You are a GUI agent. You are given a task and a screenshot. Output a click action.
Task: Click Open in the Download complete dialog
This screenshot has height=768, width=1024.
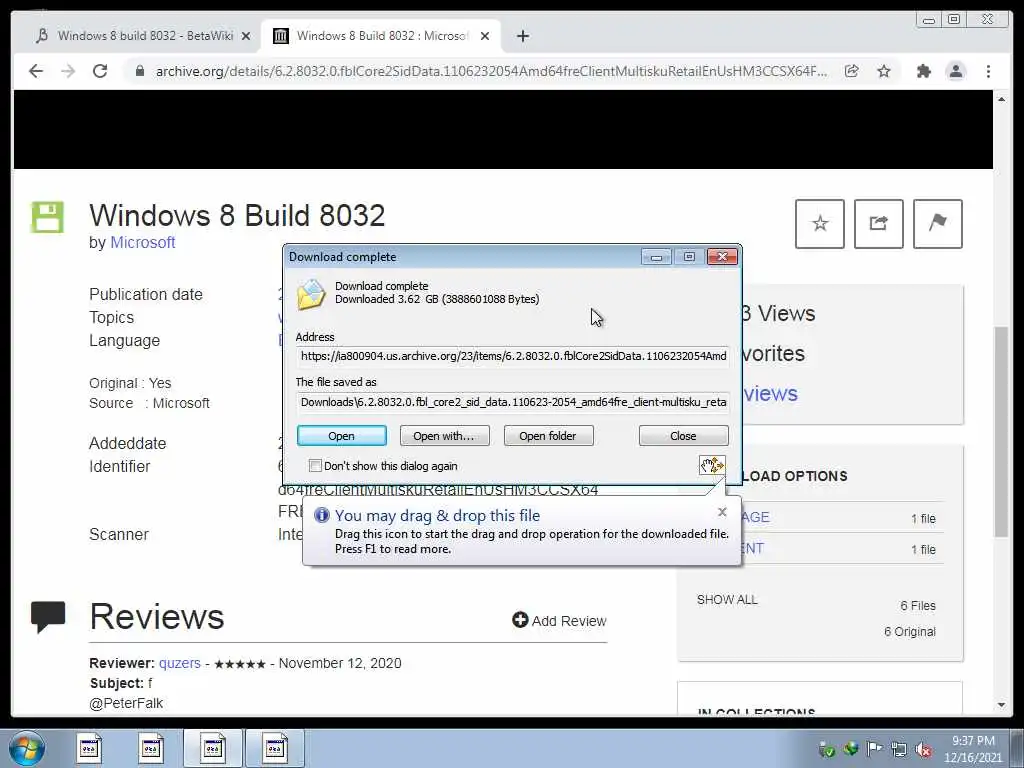[x=342, y=436]
